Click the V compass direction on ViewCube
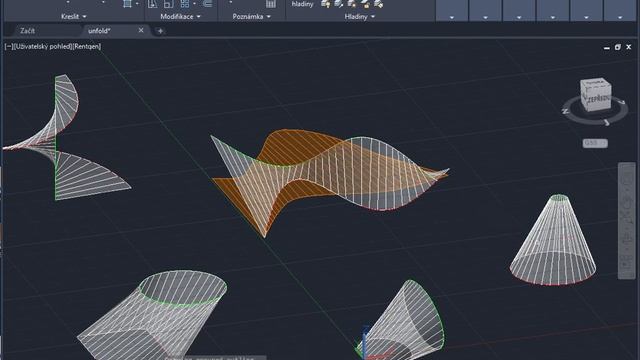The height and width of the screenshot is (360, 640). click(623, 102)
